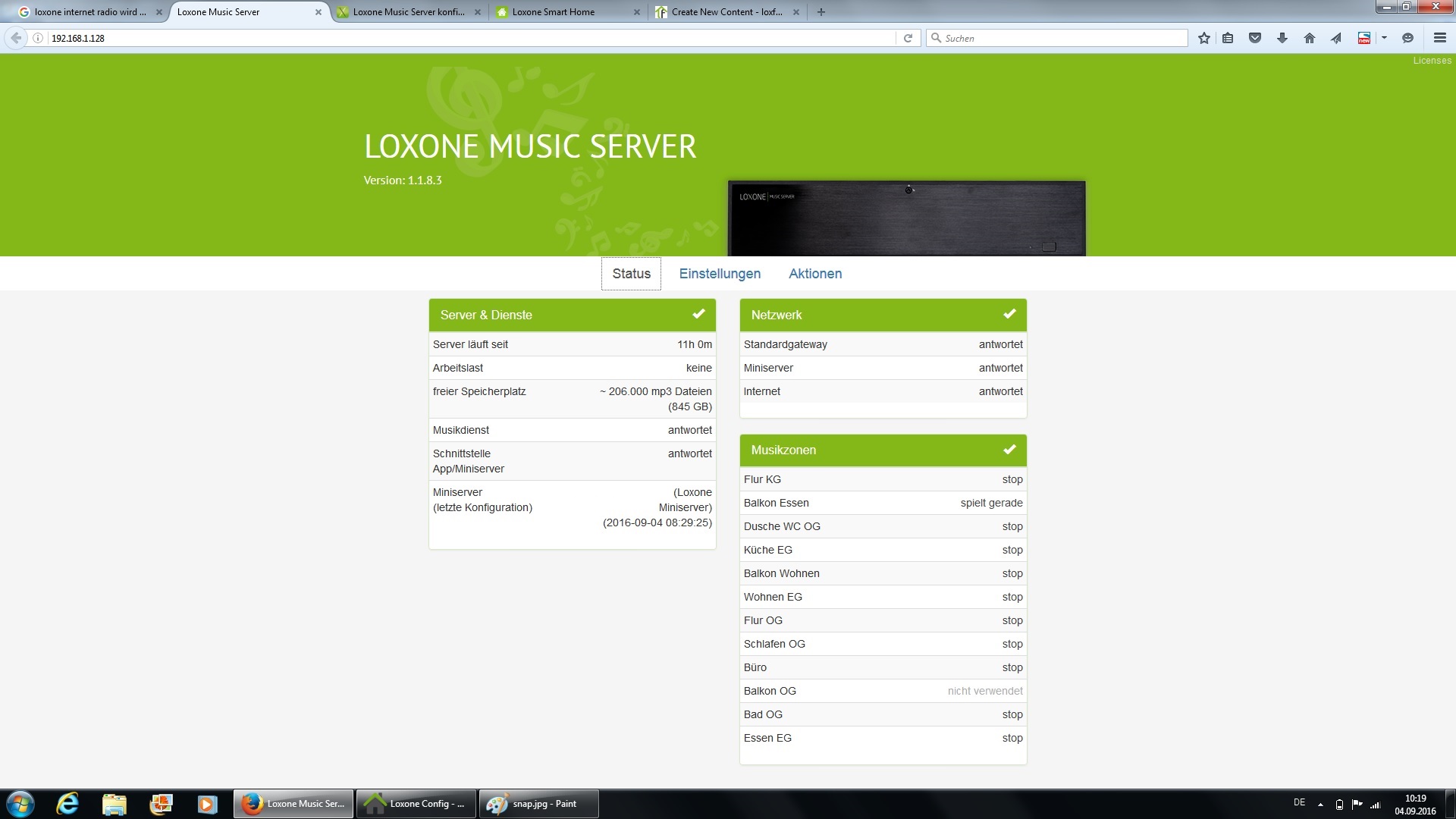
Task: Save page to Pocket
Action: (1255, 38)
